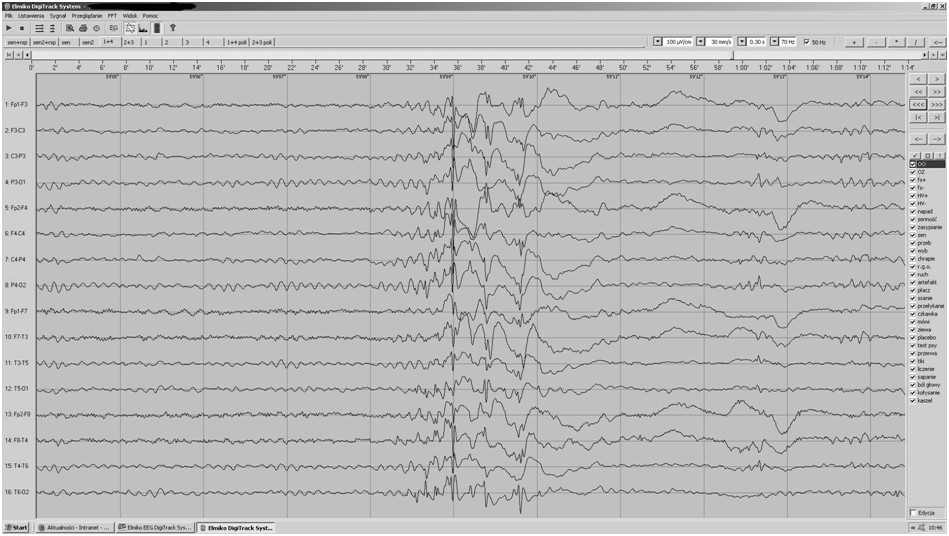Click the Play recording icon
The width and height of the screenshot is (949, 536).
coord(9,28)
